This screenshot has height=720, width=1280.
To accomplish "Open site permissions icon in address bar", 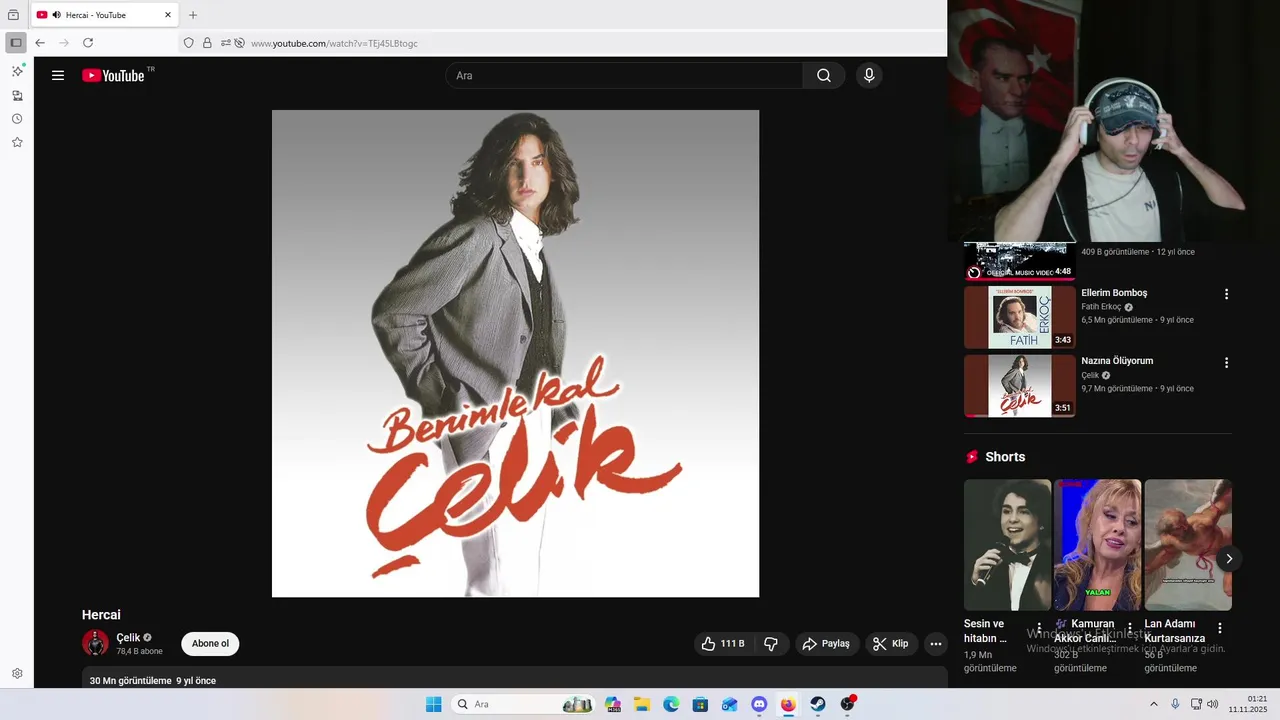I will coord(226,43).
